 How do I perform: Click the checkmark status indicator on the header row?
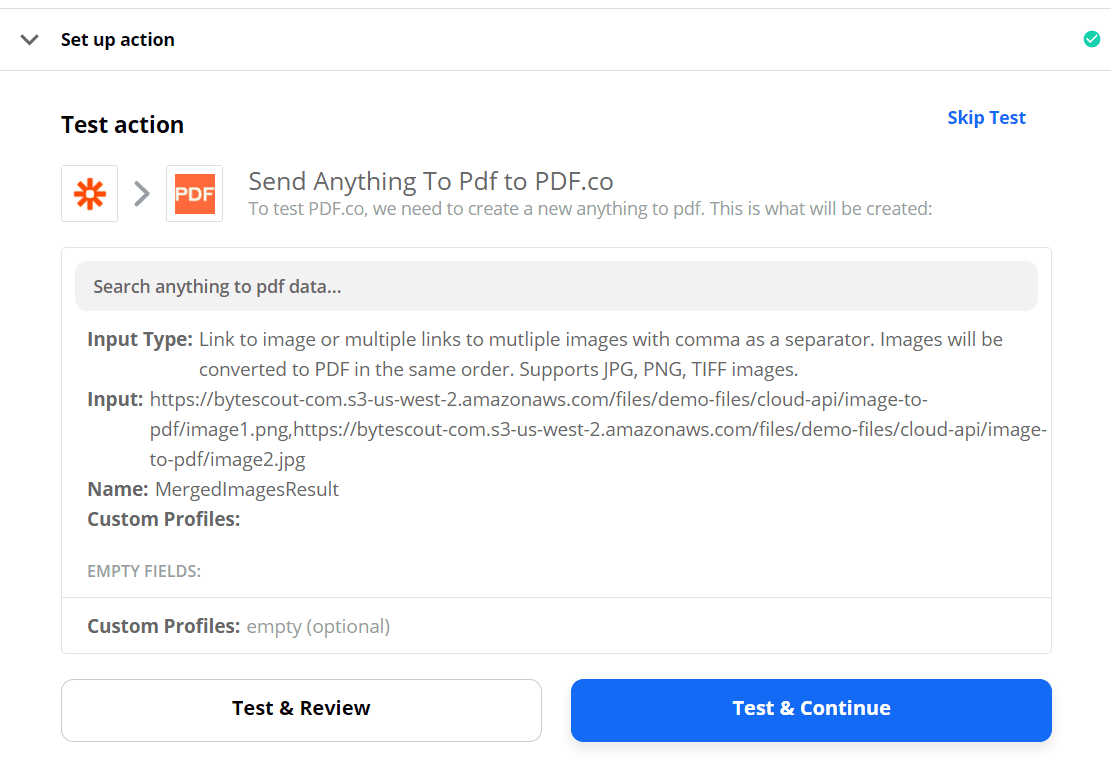[x=1092, y=39]
